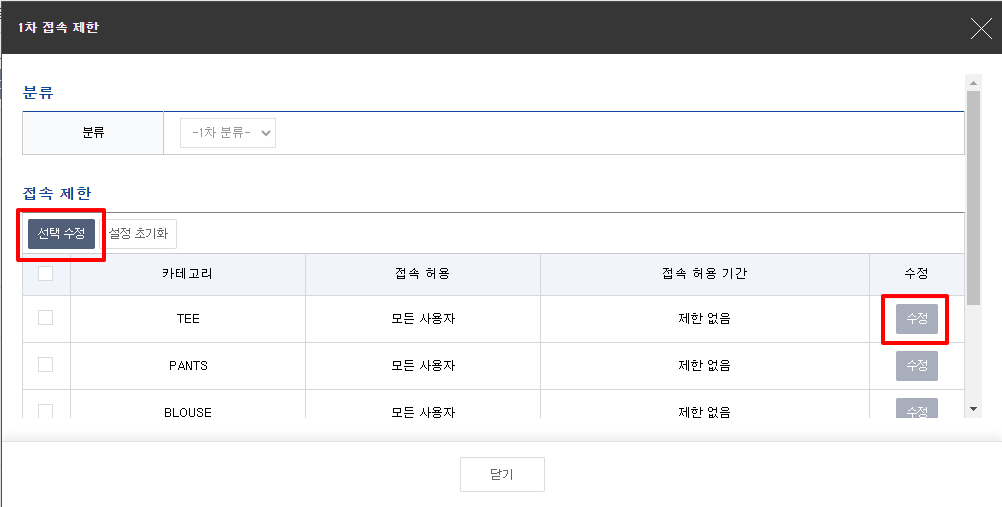The image size is (1002, 507).
Task: Check the BLOUSE category checkbox
Action: [46, 410]
